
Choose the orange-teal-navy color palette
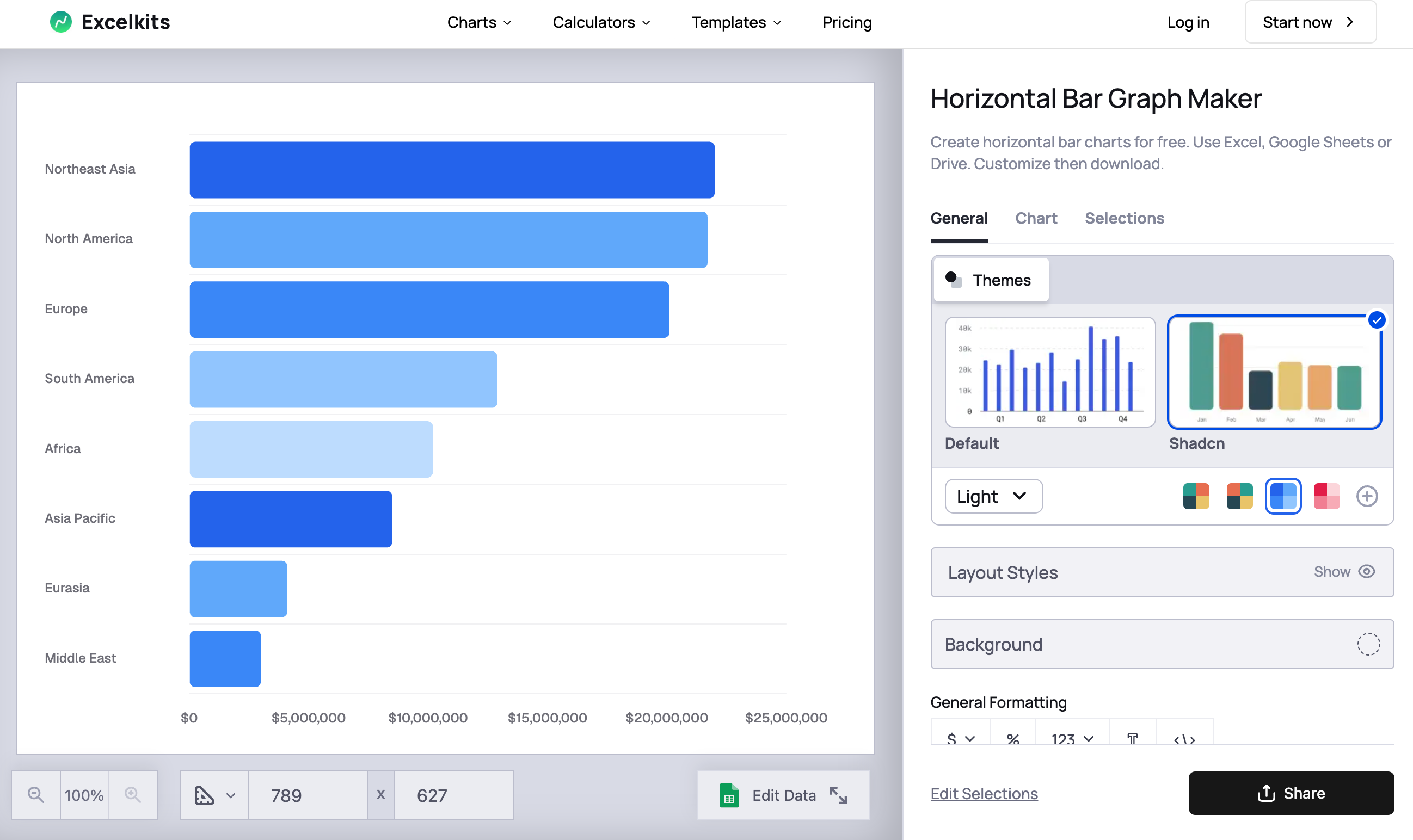1239,496
